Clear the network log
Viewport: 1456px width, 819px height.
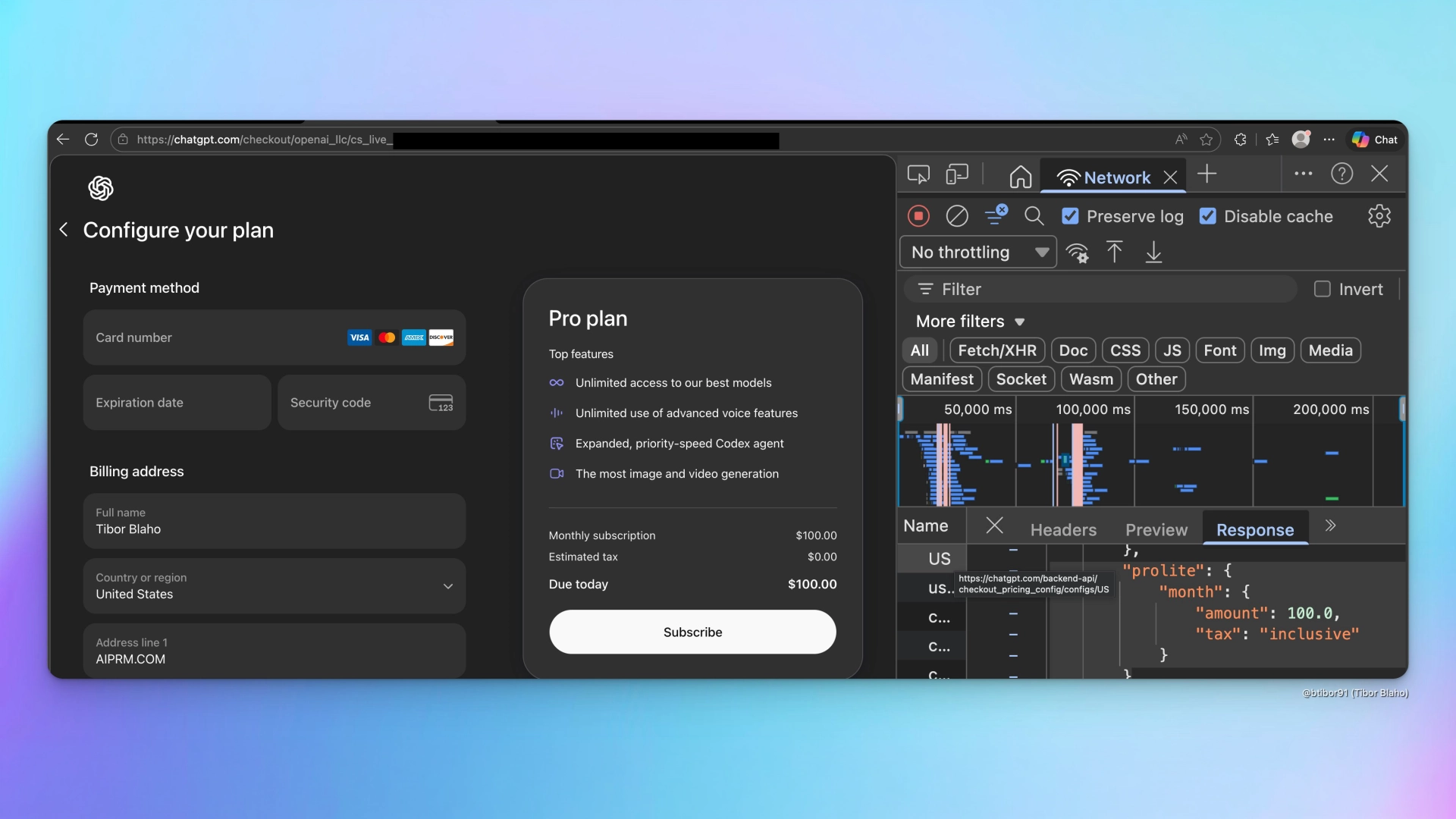click(957, 216)
